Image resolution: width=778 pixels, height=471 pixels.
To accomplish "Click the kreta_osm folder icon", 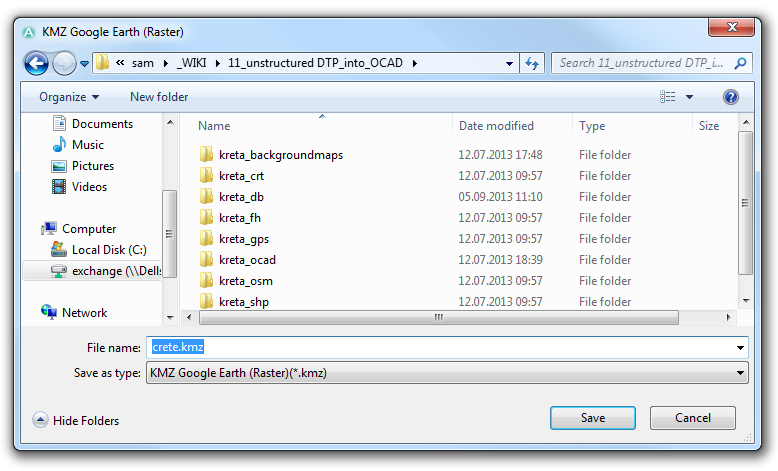I will [x=206, y=281].
